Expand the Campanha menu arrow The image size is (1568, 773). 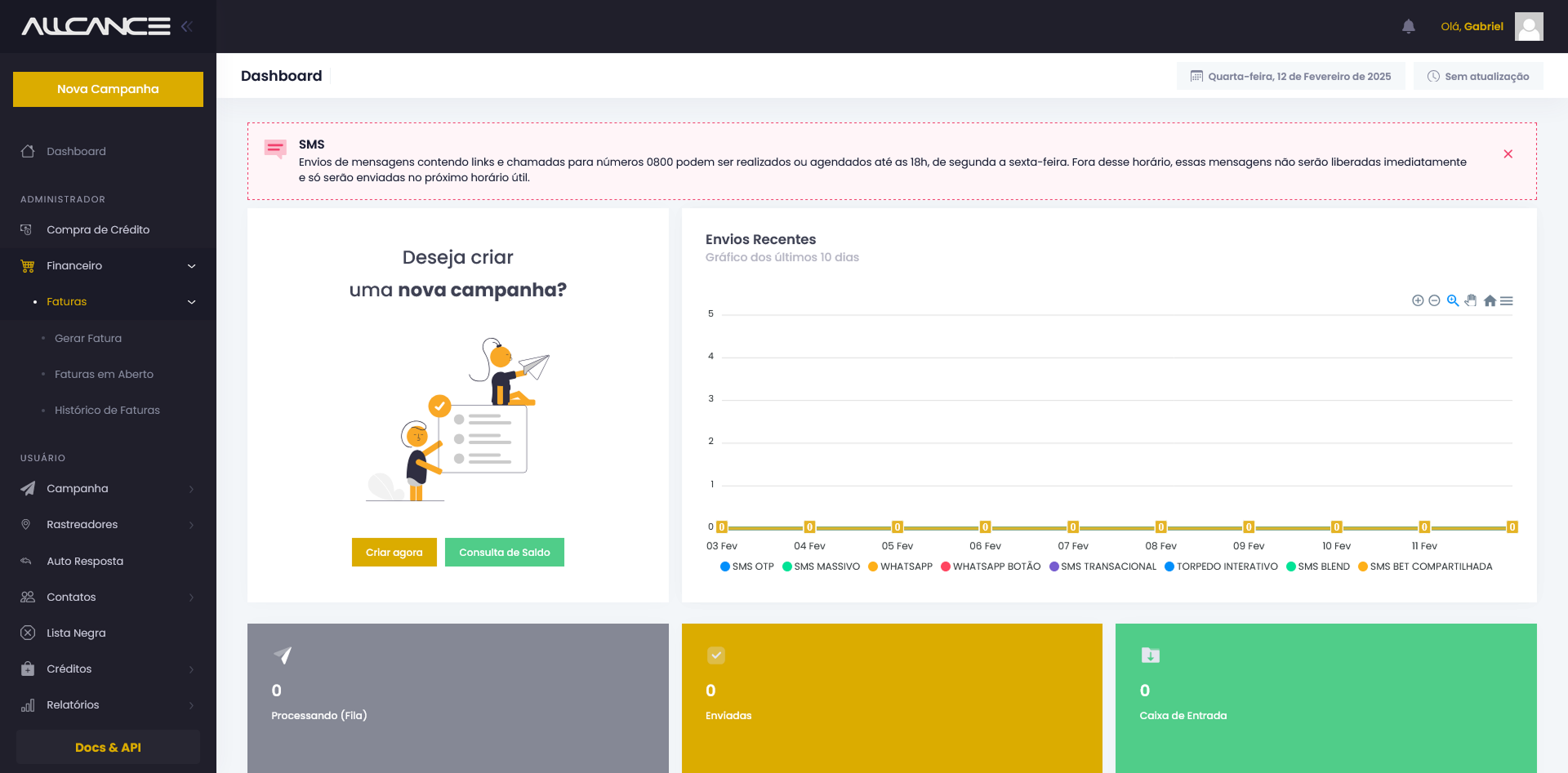pos(192,489)
